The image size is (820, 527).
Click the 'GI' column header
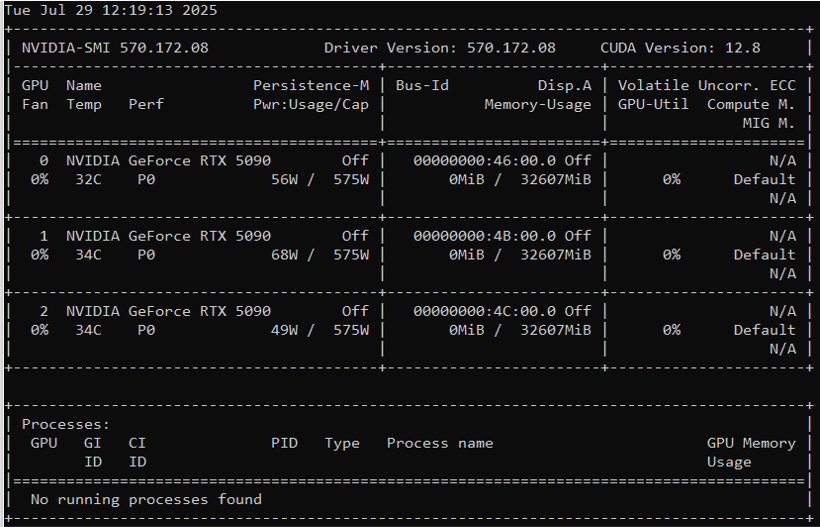[x=93, y=443]
